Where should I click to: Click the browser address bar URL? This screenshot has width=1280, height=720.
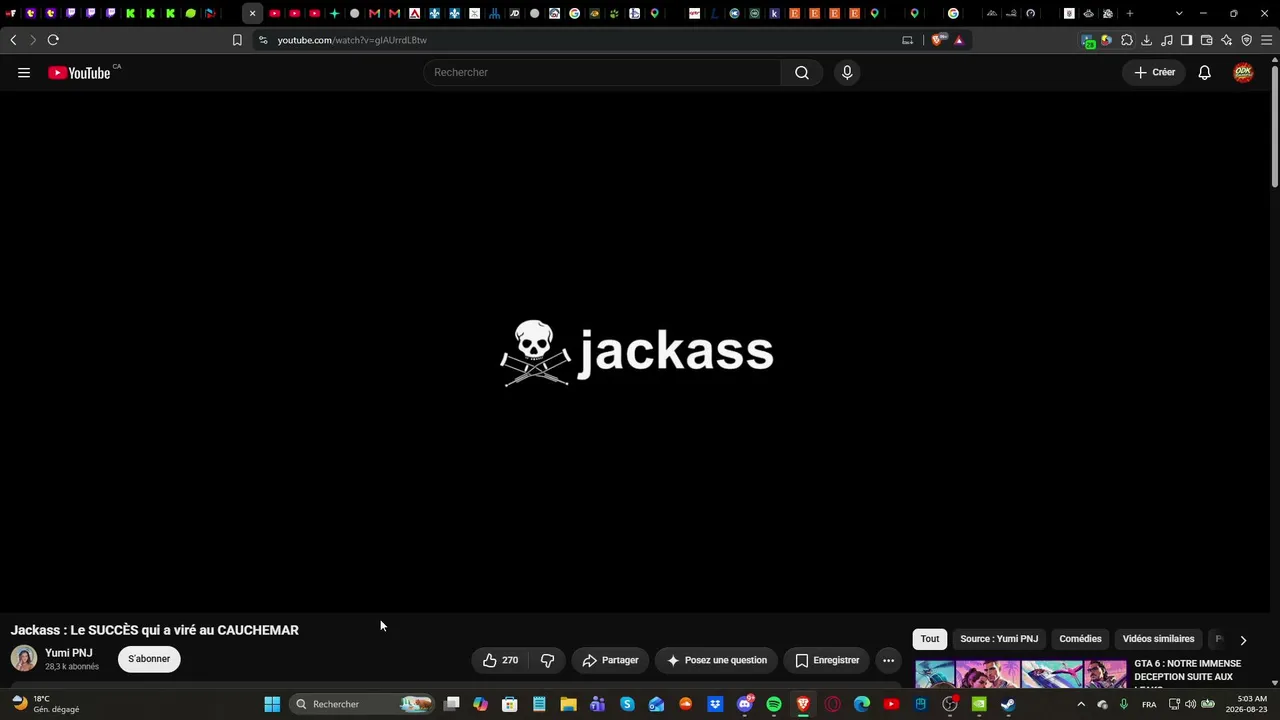tap(352, 40)
